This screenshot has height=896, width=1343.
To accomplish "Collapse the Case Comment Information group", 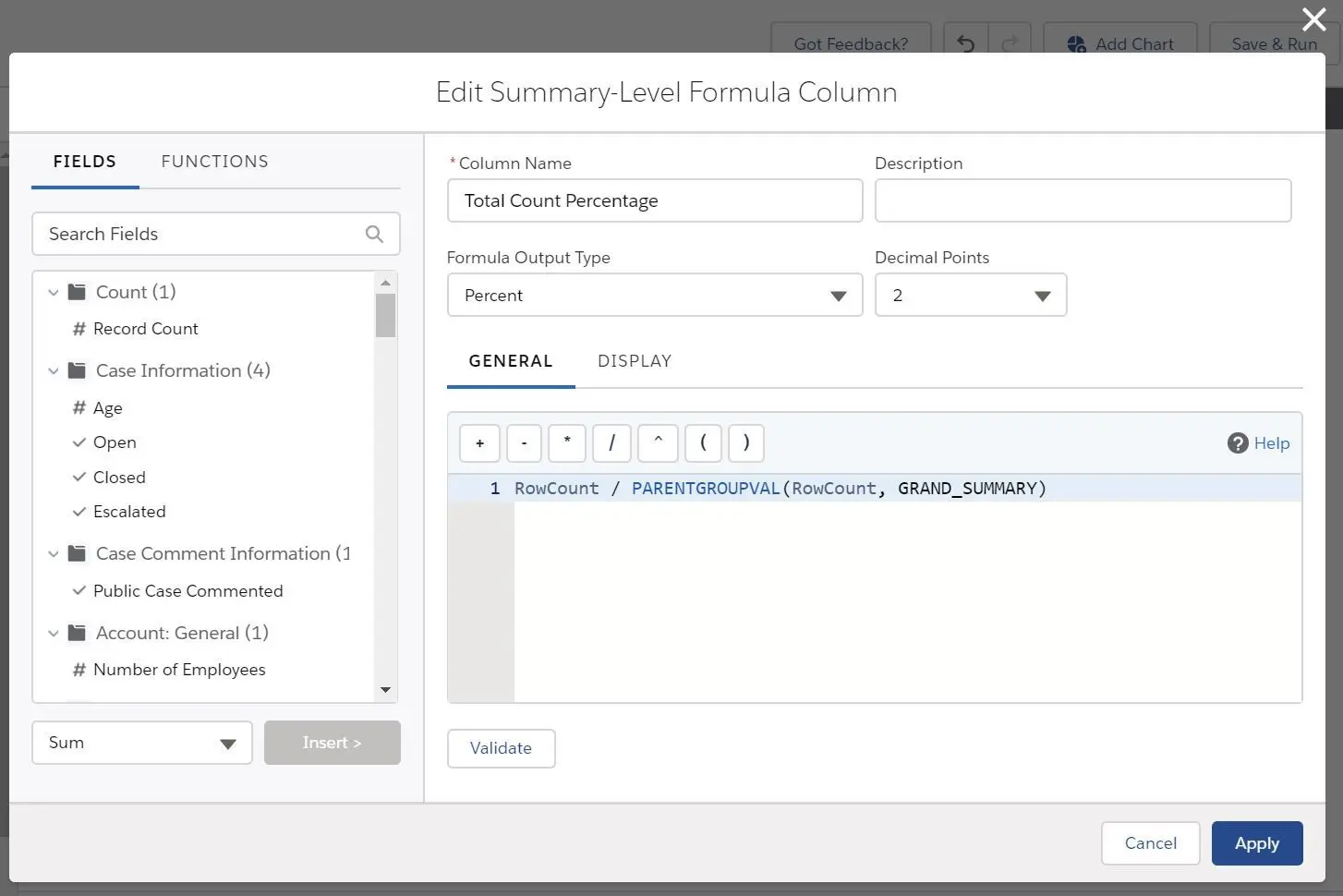I will click(54, 554).
